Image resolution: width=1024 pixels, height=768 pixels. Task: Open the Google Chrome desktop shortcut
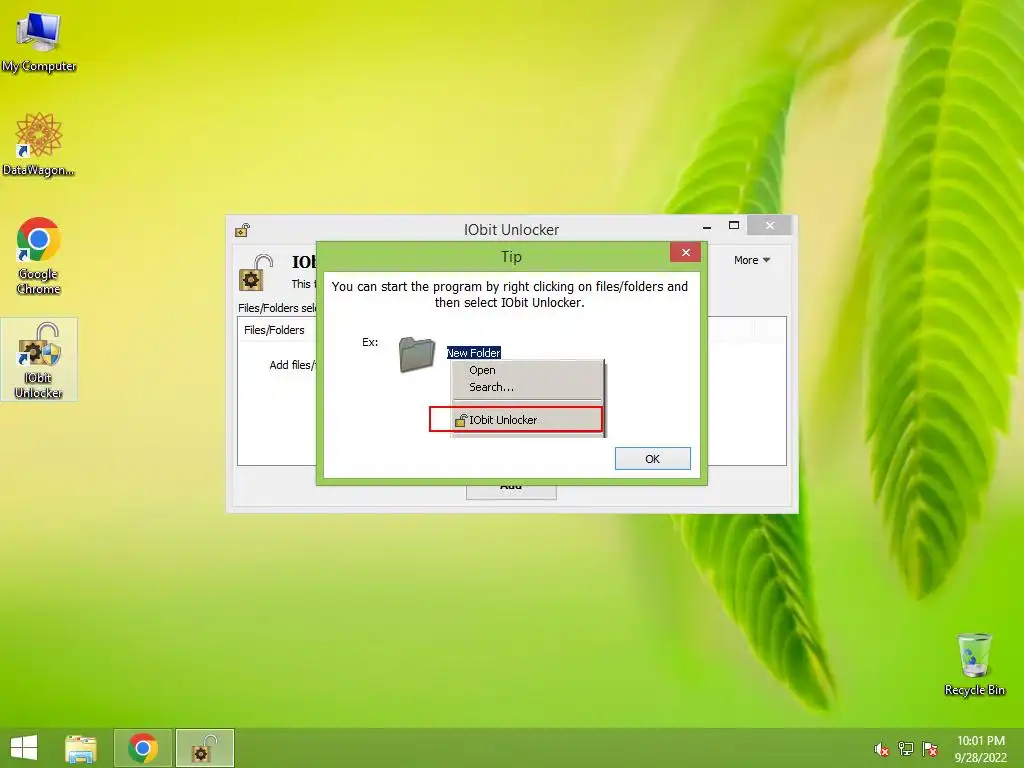pyautogui.click(x=39, y=256)
